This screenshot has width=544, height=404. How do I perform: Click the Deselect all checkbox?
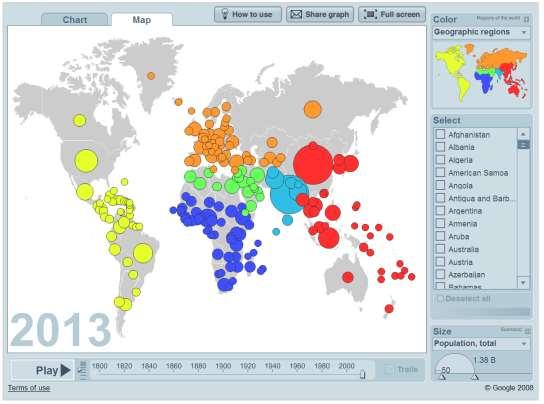[440, 298]
